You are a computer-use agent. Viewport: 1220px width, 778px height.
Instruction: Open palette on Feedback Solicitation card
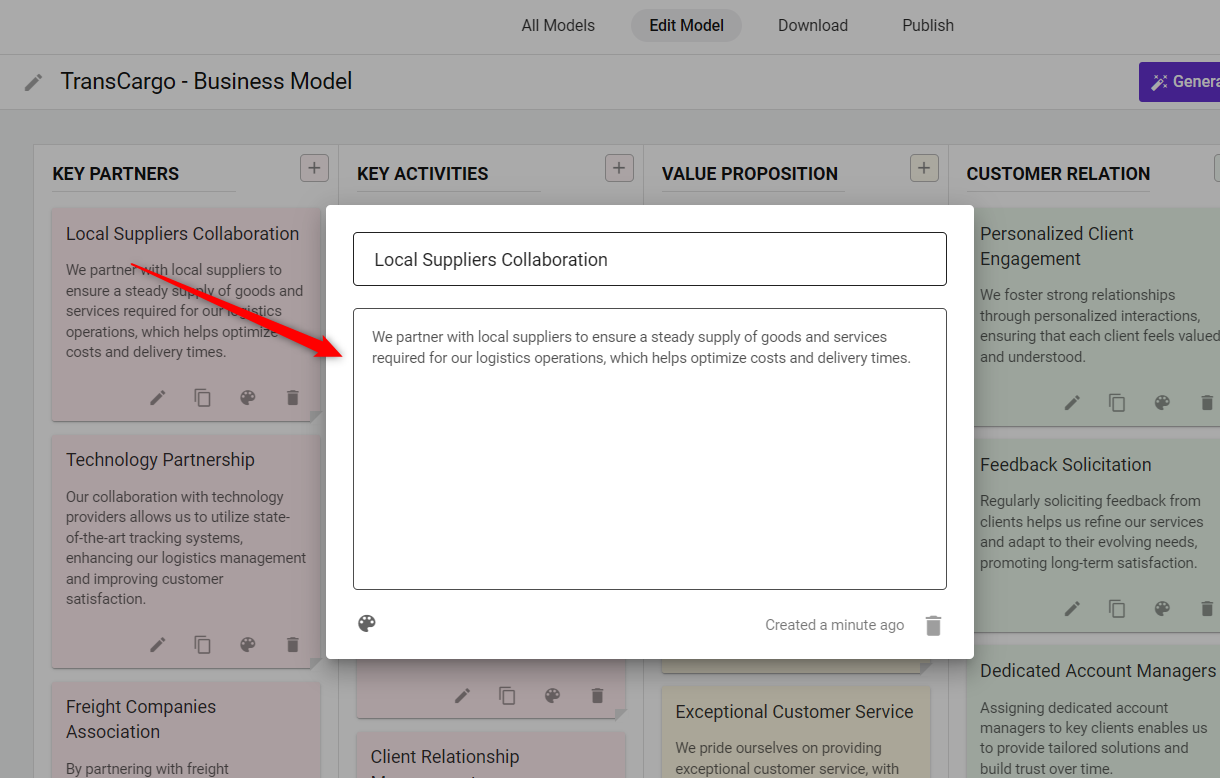(x=1162, y=608)
